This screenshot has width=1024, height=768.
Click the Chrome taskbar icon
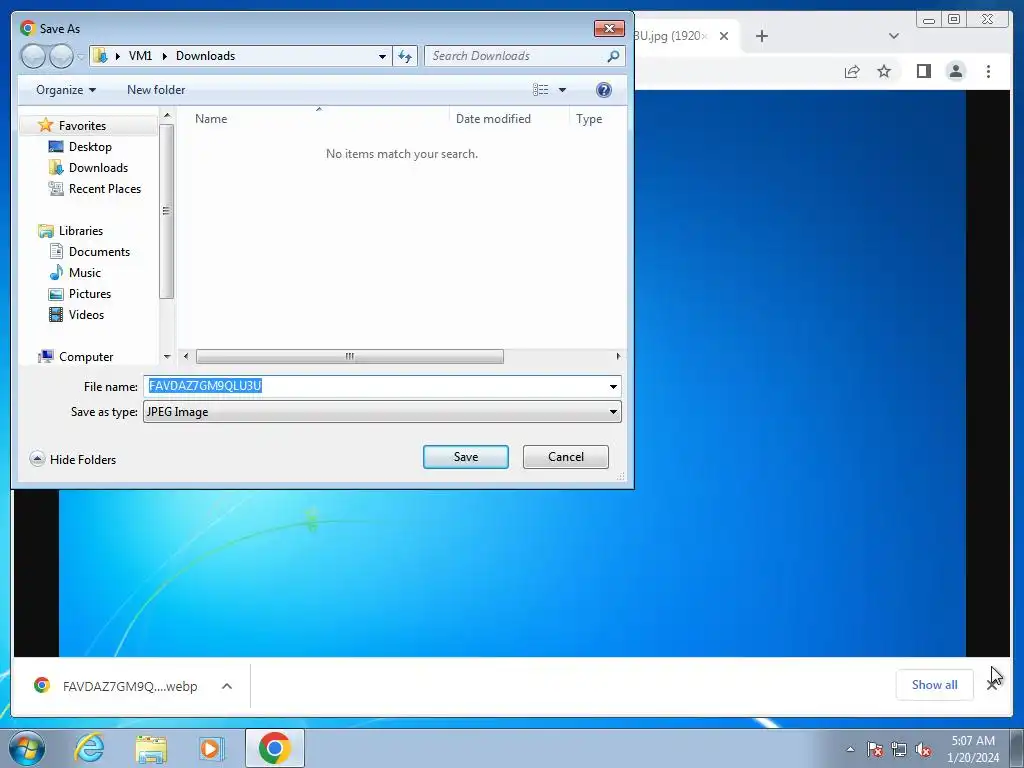pyautogui.click(x=275, y=748)
